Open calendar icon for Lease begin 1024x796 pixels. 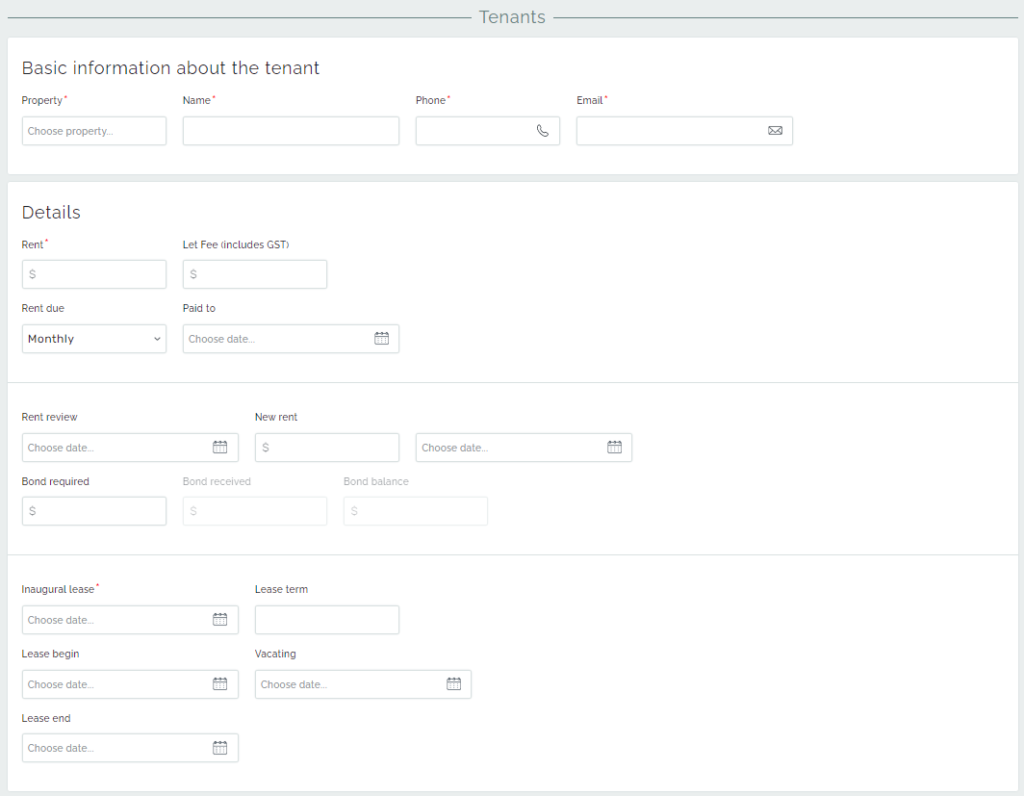[220, 684]
